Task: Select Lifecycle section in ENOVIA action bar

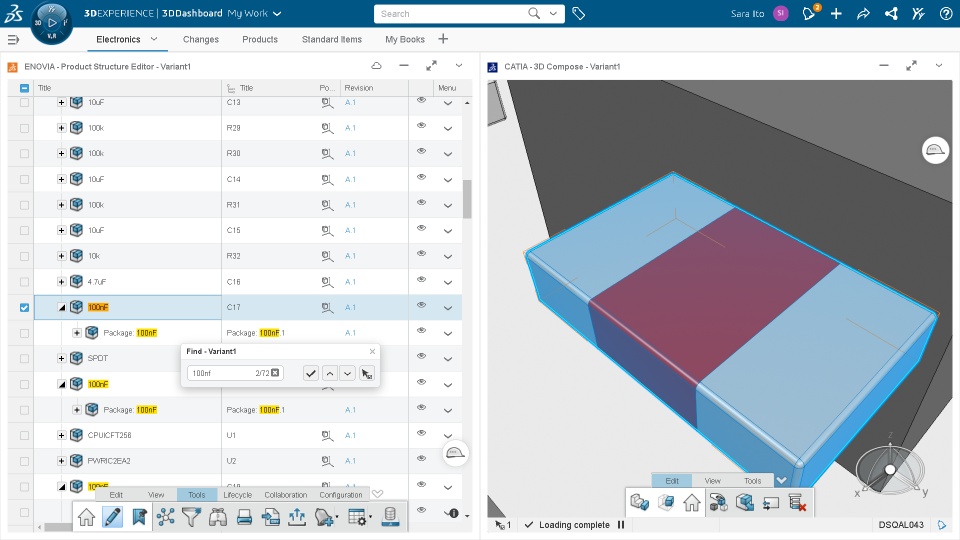Action: click(x=238, y=495)
